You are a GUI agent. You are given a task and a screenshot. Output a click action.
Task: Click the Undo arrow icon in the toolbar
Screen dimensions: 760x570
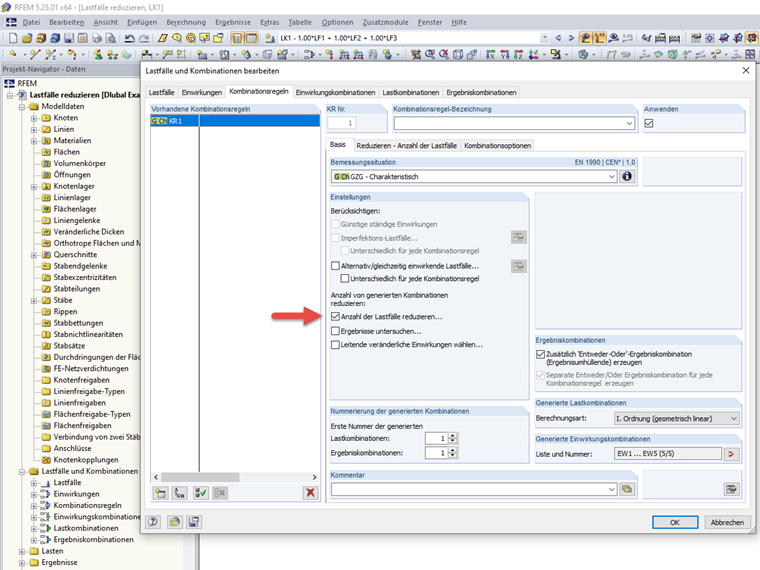(129, 38)
